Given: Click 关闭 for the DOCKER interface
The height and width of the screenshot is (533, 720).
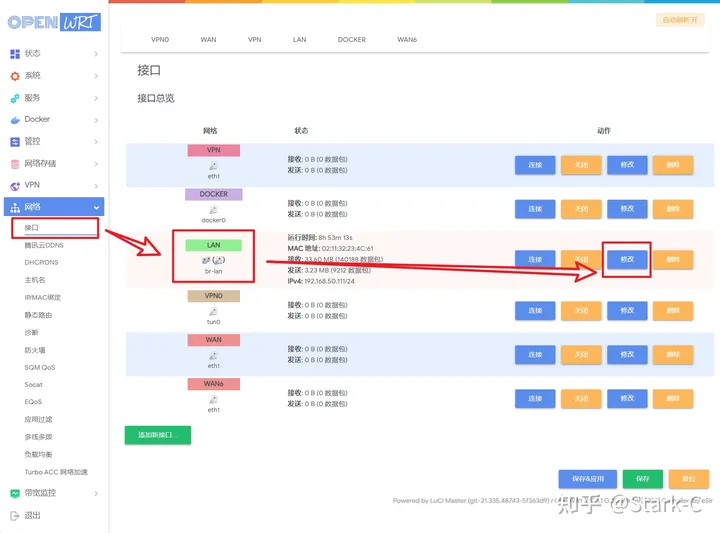Looking at the screenshot, I should click(581, 209).
